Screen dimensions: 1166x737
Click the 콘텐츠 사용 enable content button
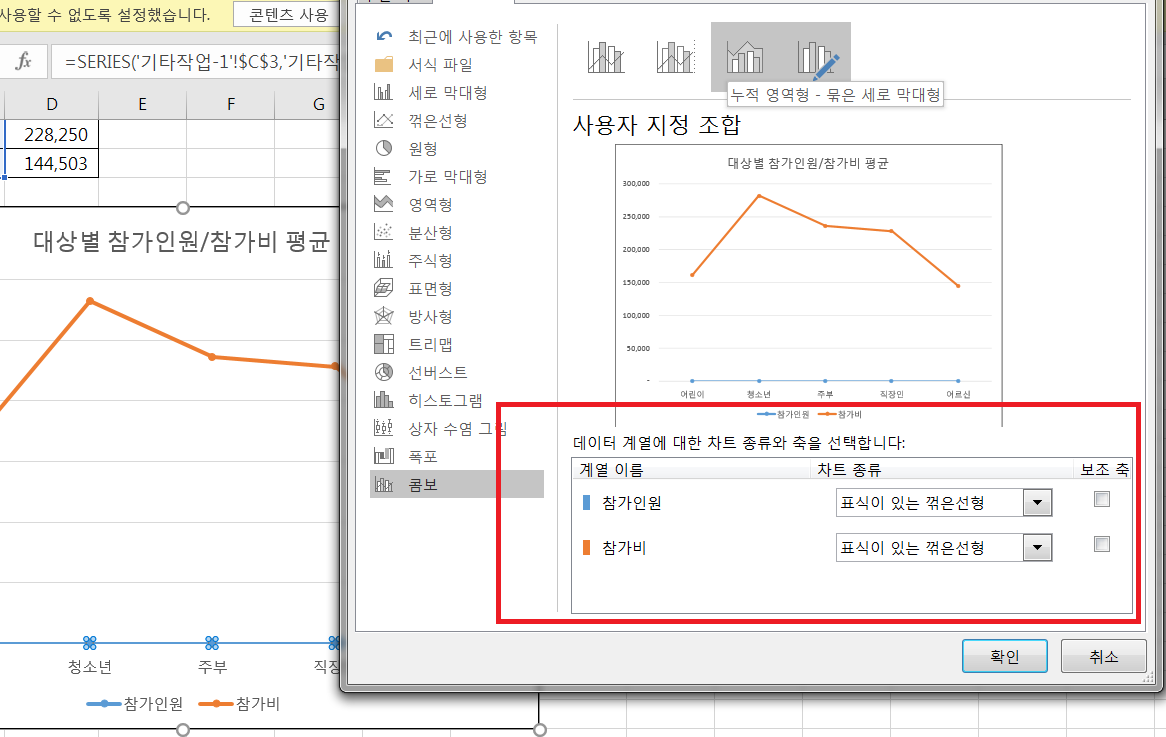tap(288, 15)
